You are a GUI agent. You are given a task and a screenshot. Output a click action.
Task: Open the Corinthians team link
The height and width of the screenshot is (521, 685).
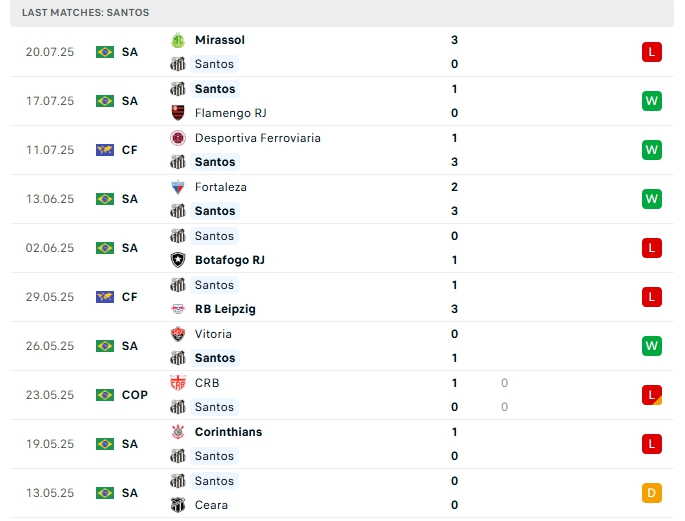(228, 432)
